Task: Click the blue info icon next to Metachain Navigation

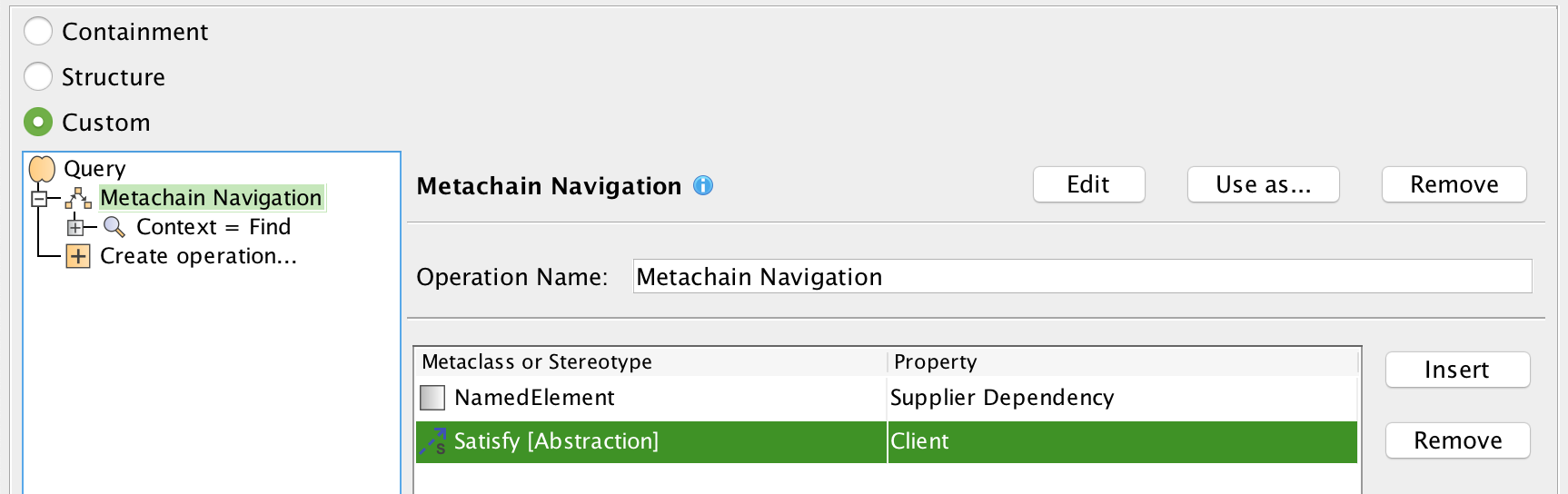Action: click(703, 185)
